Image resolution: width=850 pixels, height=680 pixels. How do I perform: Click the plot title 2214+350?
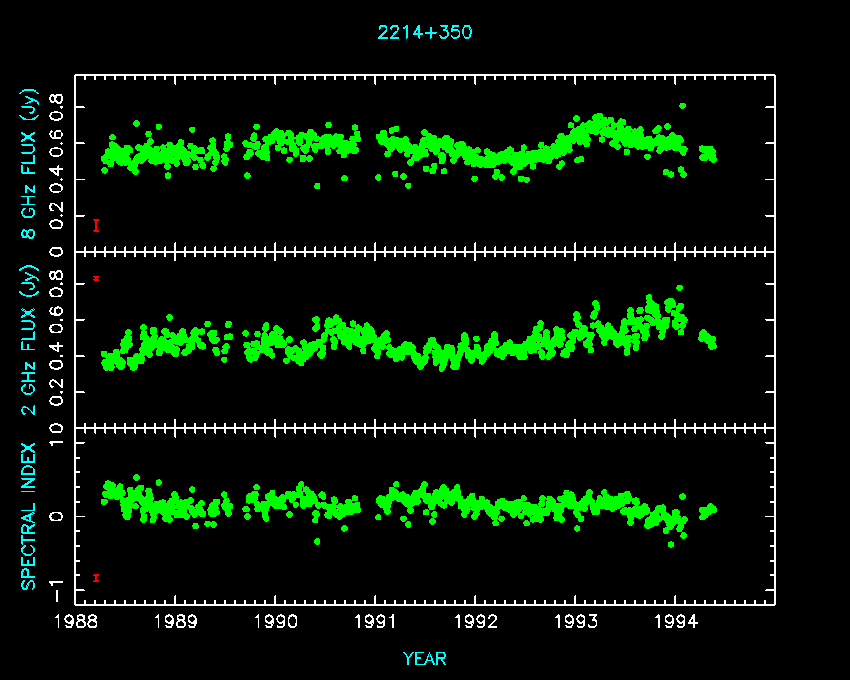coord(424,32)
